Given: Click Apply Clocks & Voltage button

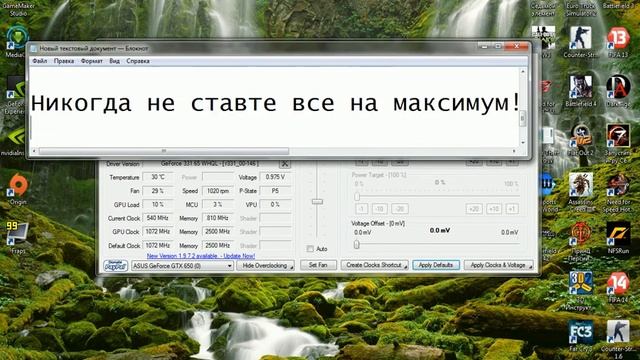Looking at the screenshot, I should 498,265.
